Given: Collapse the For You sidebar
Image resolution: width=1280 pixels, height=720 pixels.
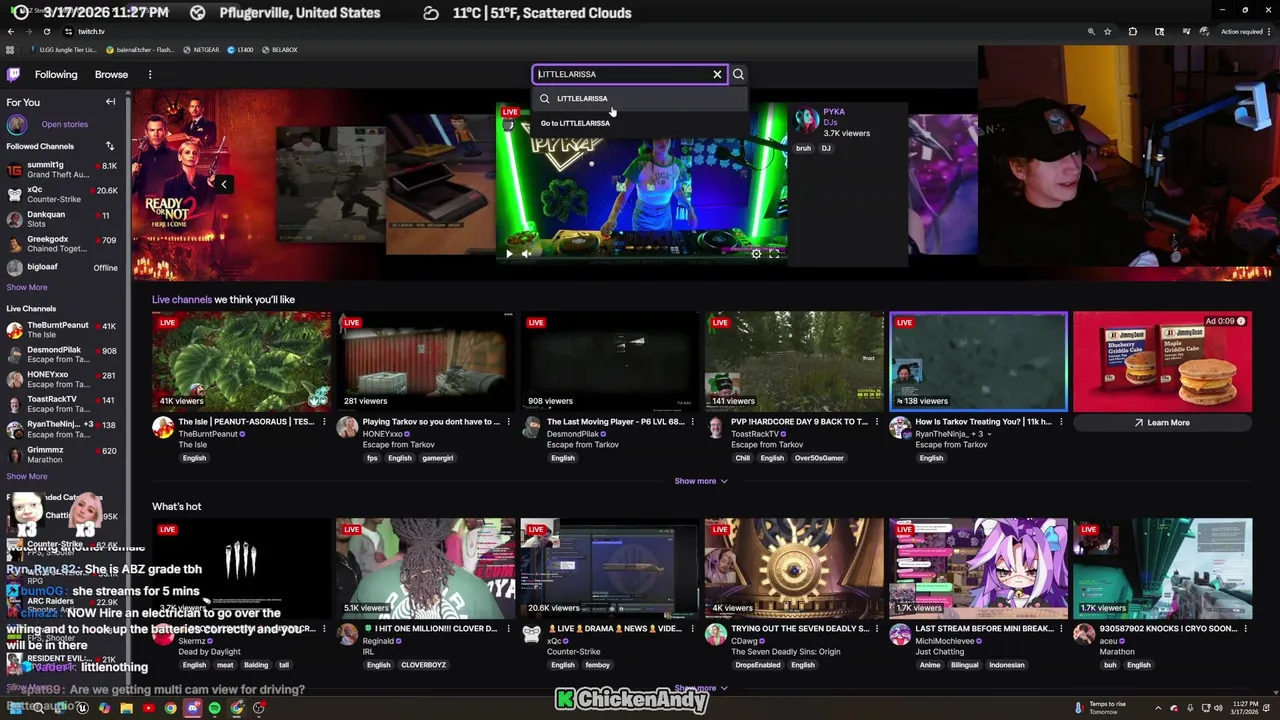Looking at the screenshot, I should (111, 102).
